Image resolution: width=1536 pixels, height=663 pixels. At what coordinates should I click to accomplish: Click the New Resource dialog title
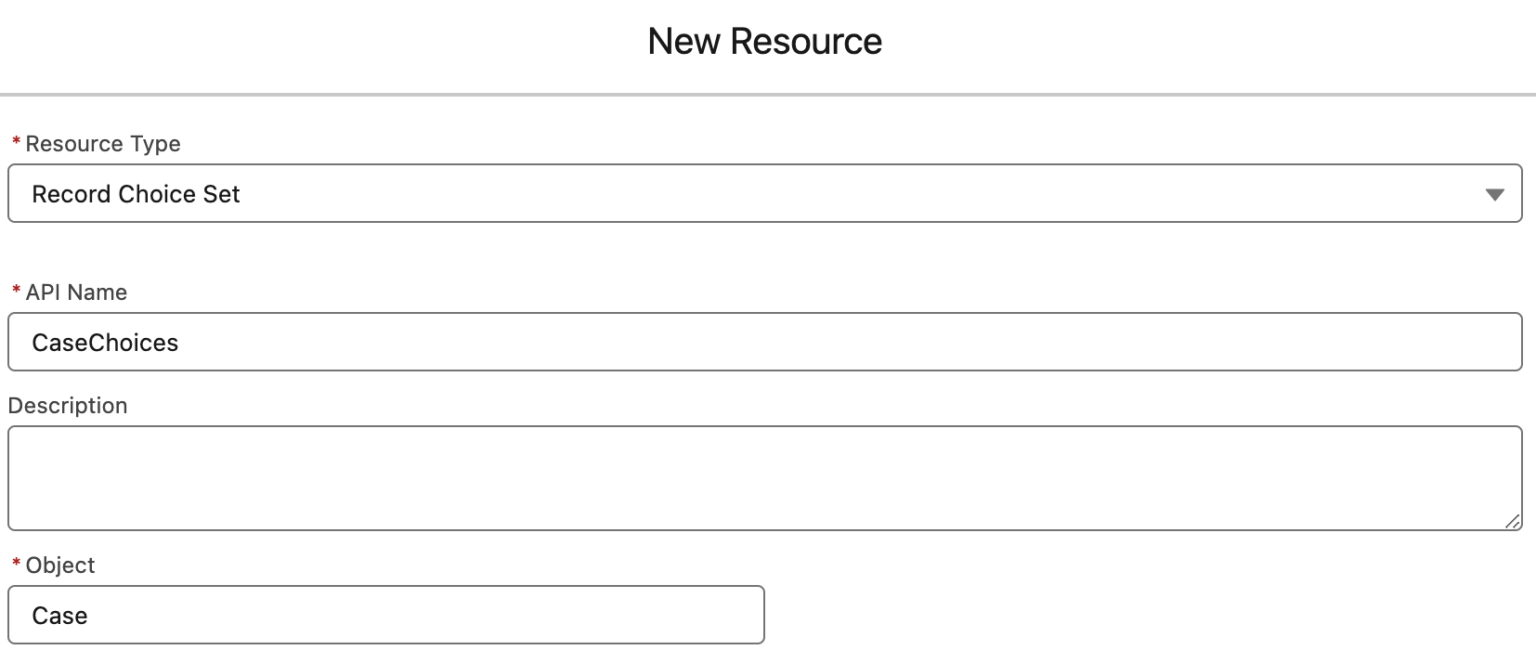click(x=767, y=42)
